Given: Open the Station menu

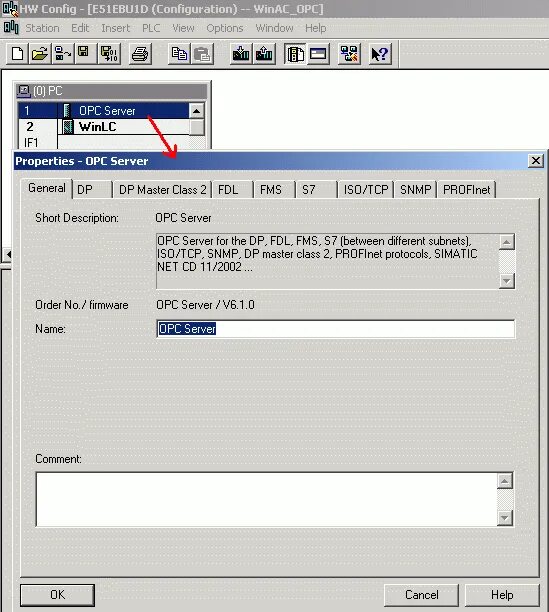Looking at the screenshot, I should [42, 28].
